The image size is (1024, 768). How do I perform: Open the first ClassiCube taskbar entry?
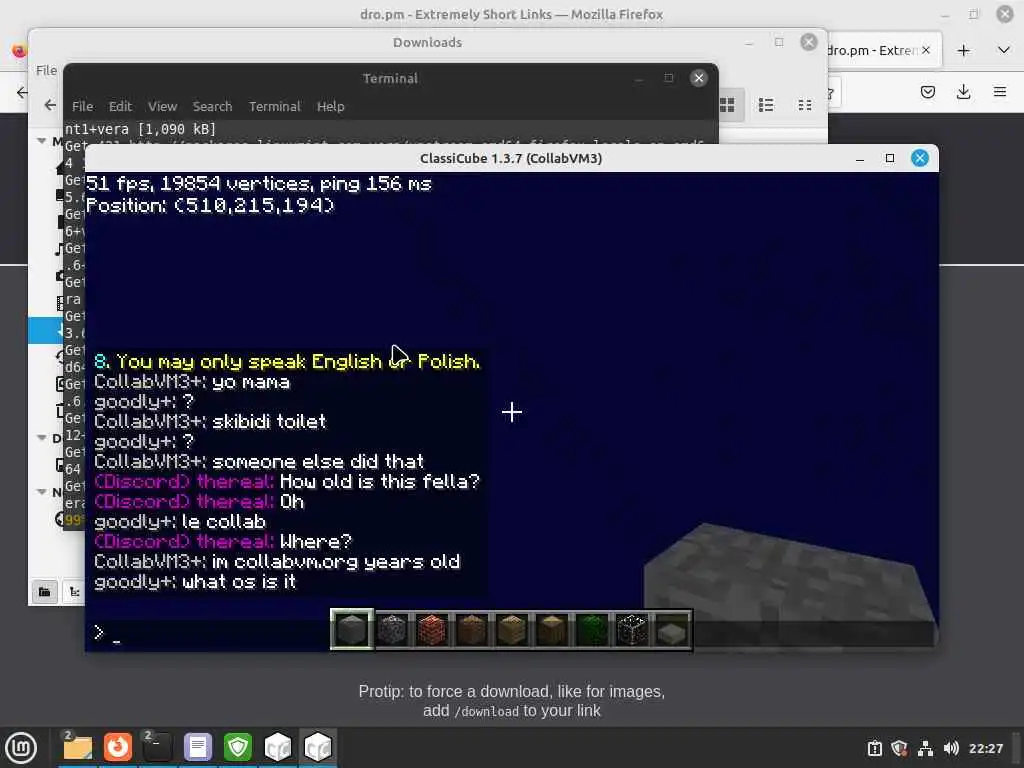(x=278, y=747)
